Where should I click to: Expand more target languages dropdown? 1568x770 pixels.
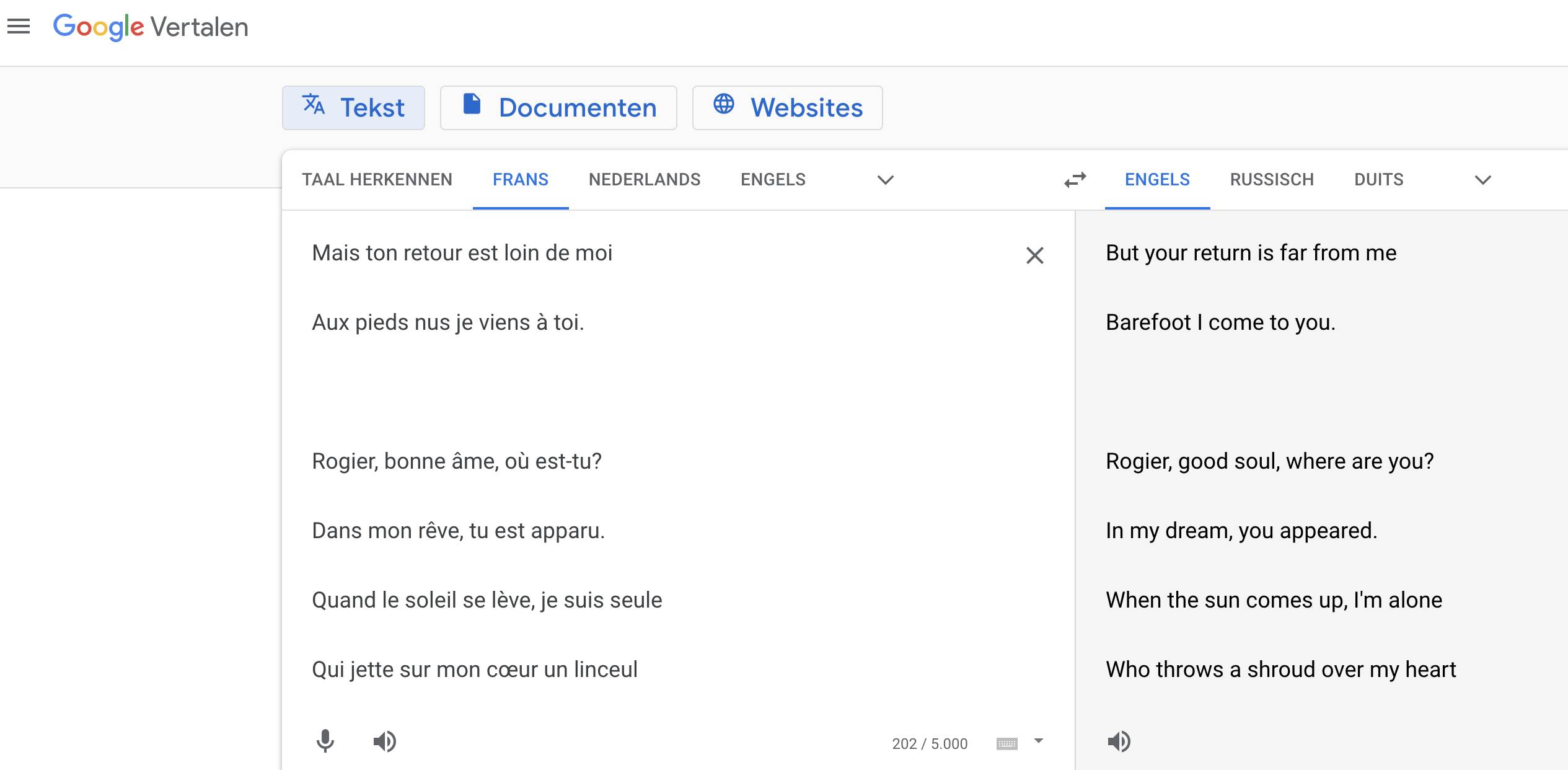pyautogui.click(x=1482, y=180)
